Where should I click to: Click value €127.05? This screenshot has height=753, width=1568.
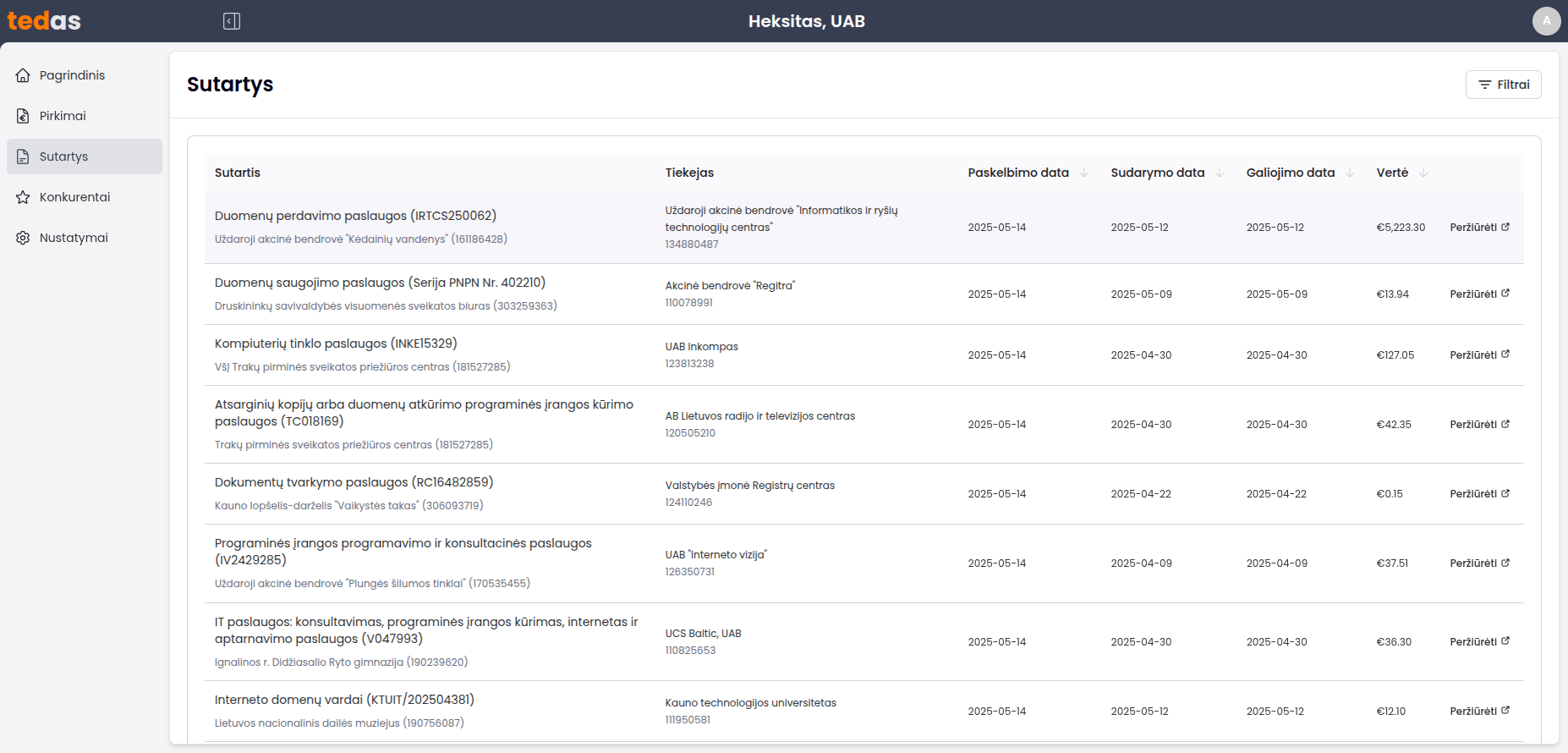(1395, 355)
